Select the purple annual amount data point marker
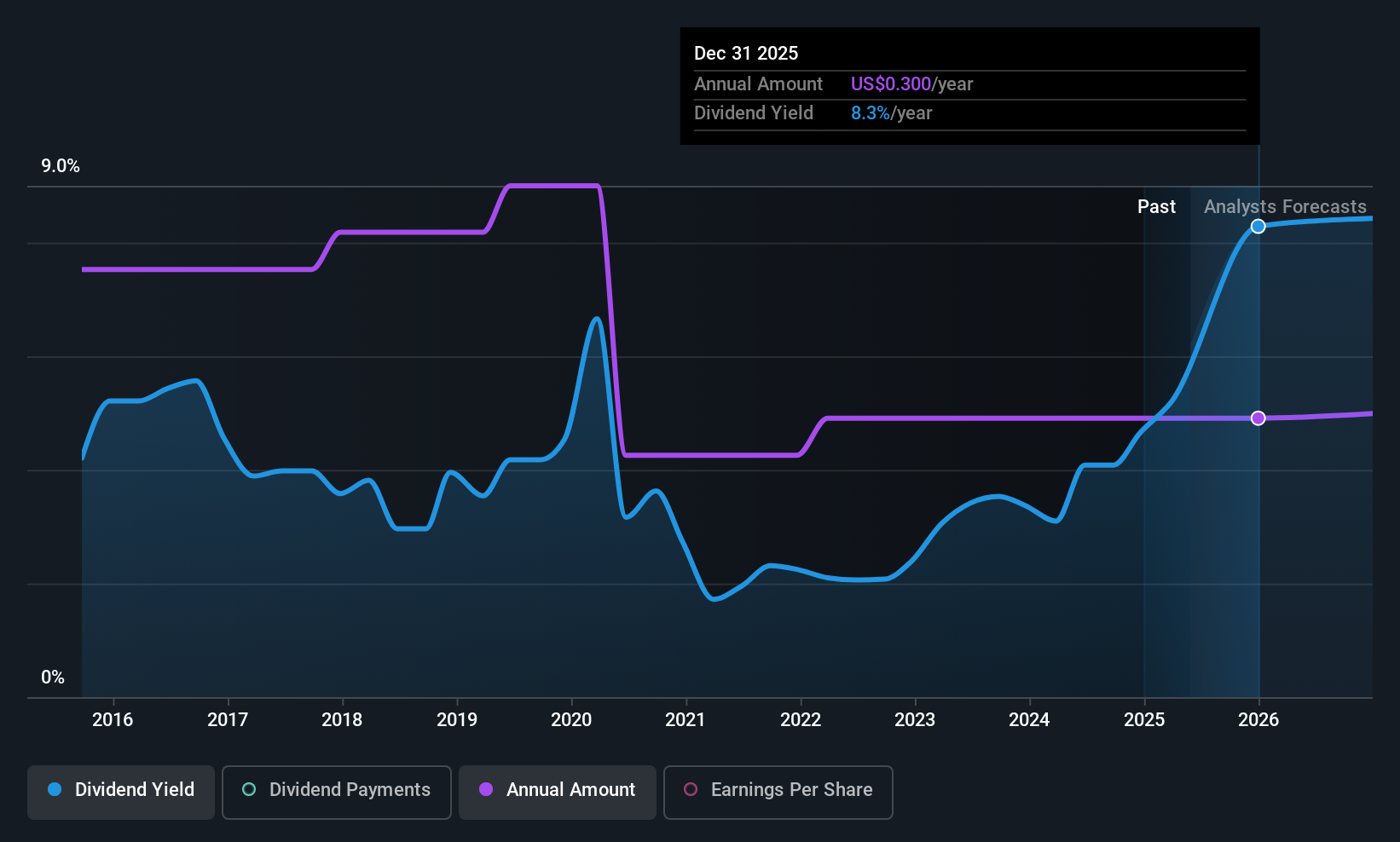 (x=1258, y=418)
